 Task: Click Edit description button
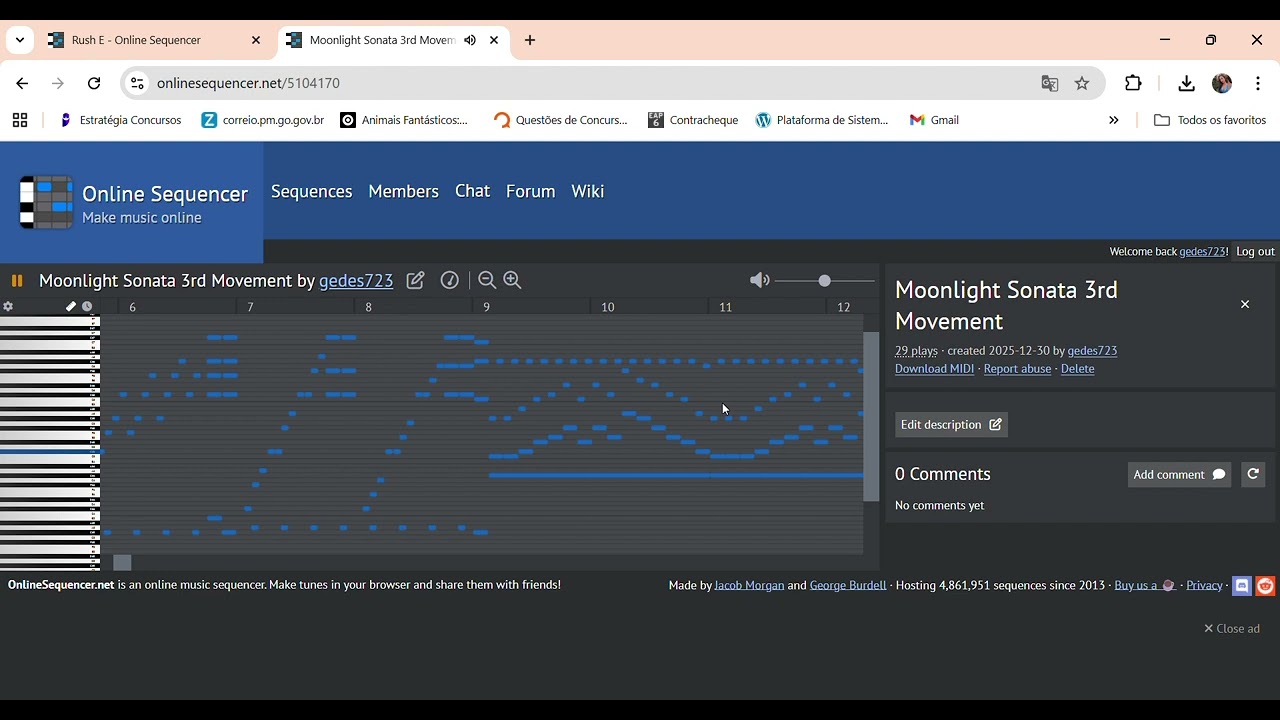pos(951,425)
